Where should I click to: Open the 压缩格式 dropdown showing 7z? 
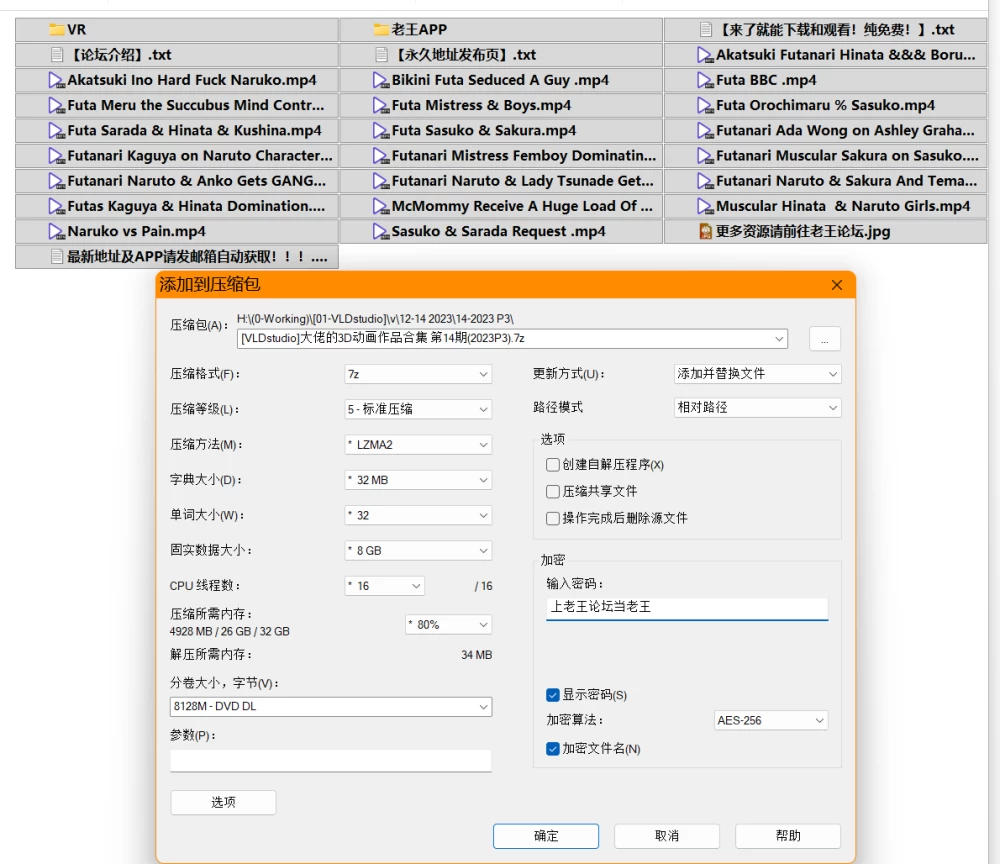pyautogui.click(x=418, y=374)
